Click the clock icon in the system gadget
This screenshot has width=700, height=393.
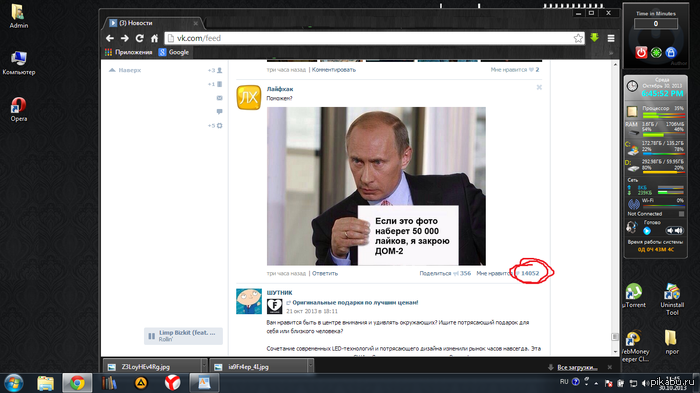632,86
